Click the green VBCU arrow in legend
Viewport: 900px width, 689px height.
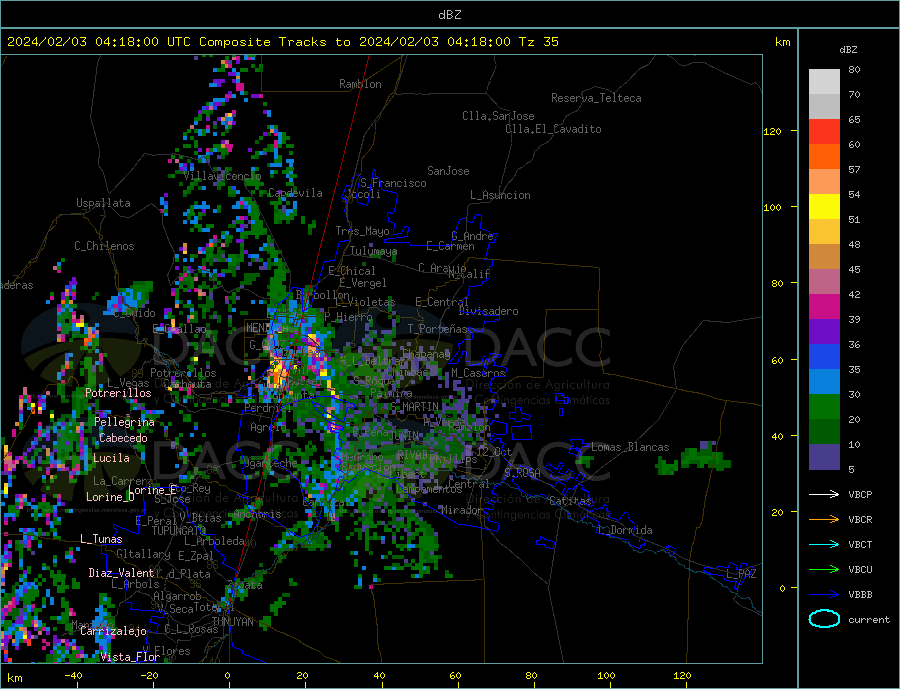[x=824, y=570]
